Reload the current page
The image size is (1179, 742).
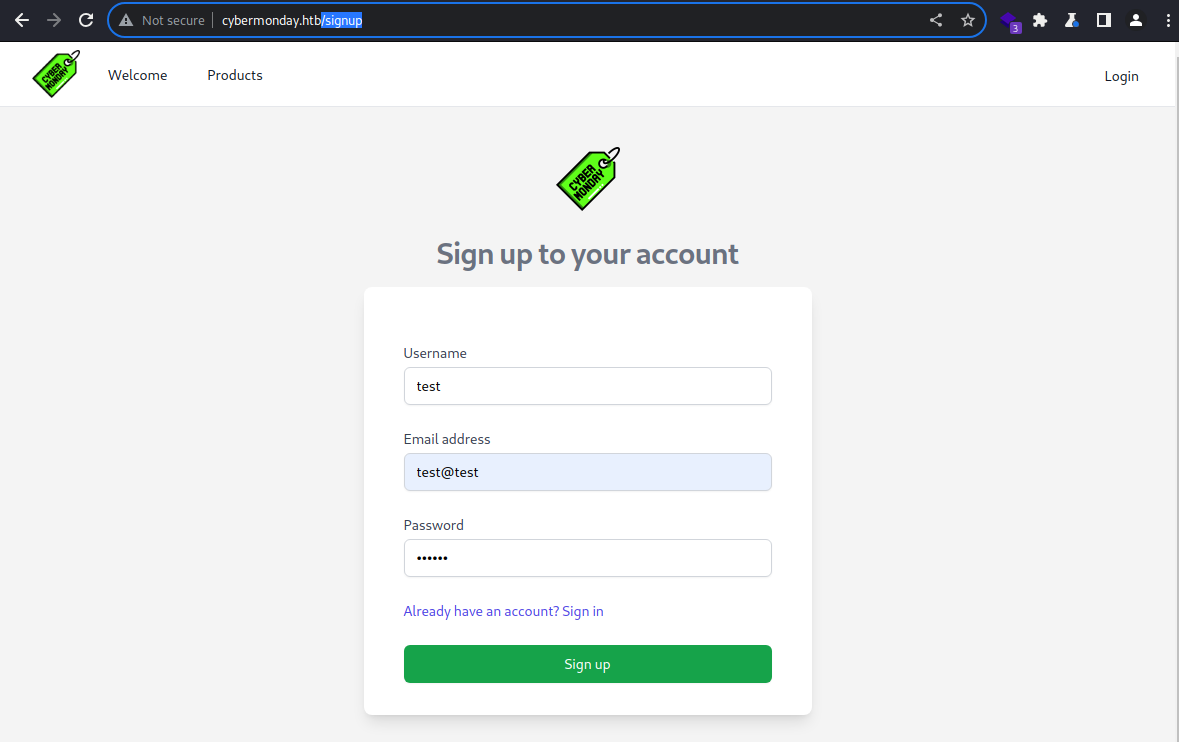(86, 20)
